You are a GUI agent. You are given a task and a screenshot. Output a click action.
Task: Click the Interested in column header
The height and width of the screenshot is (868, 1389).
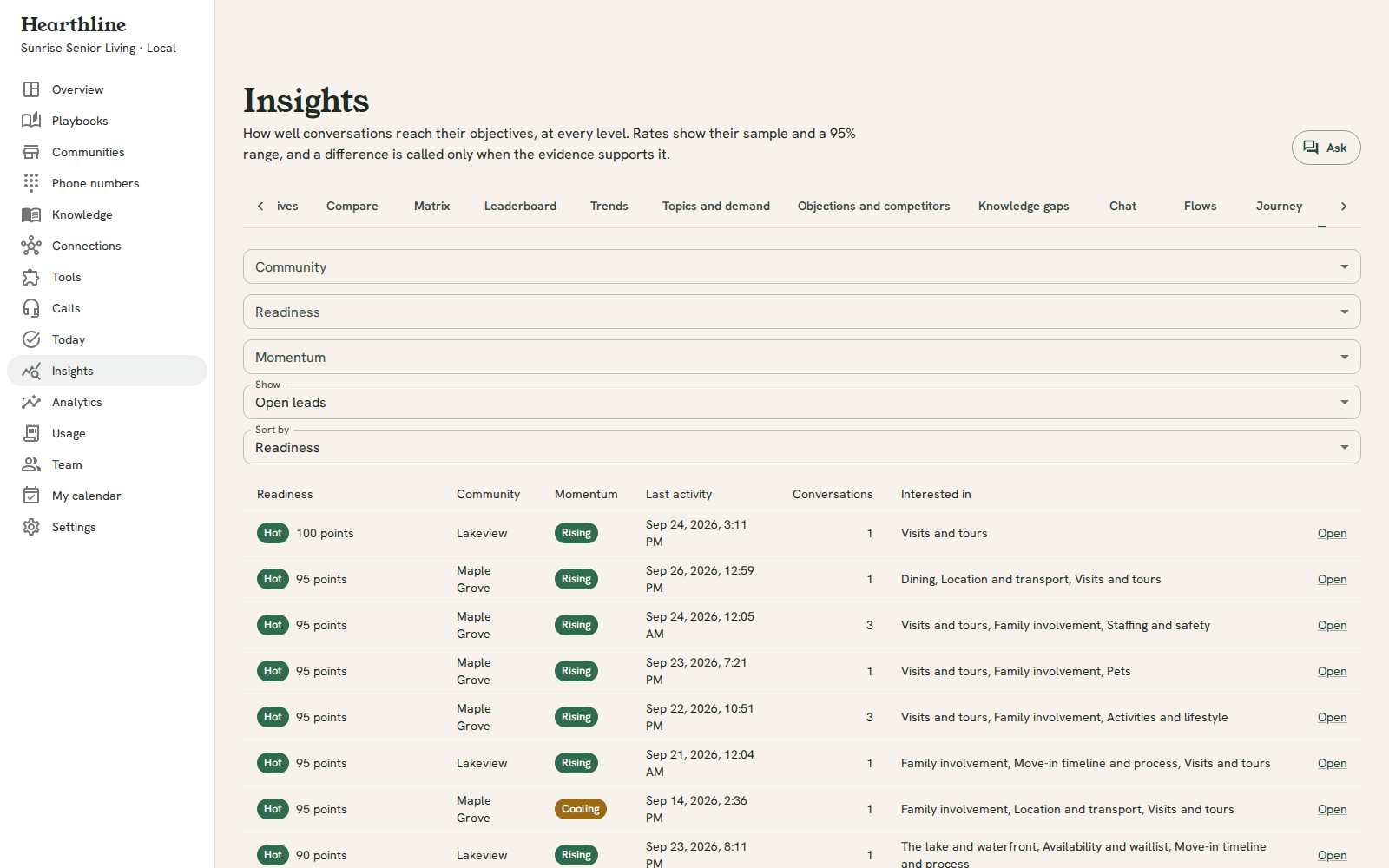tap(936, 495)
